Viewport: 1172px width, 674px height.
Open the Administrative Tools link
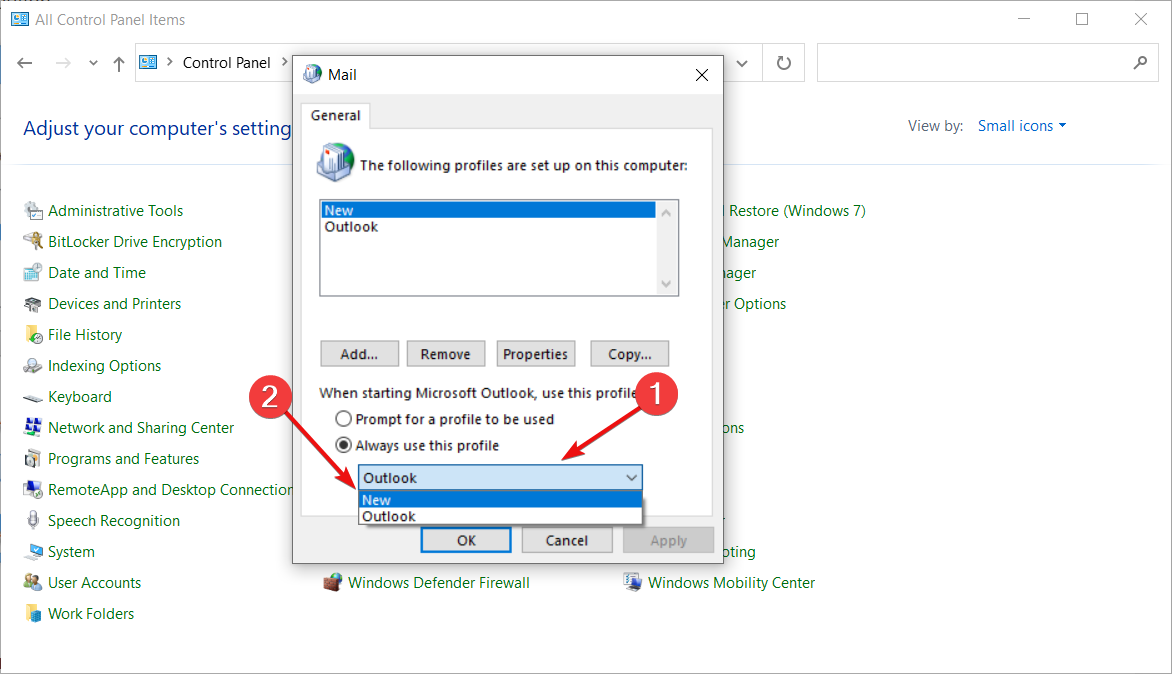(116, 211)
